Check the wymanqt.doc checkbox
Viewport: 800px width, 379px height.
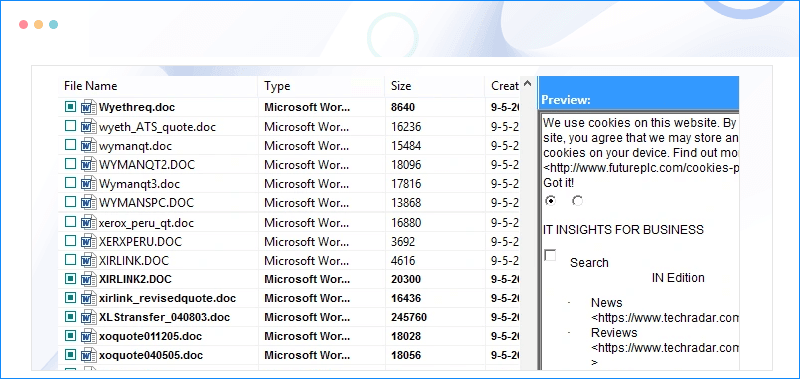coord(70,145)
